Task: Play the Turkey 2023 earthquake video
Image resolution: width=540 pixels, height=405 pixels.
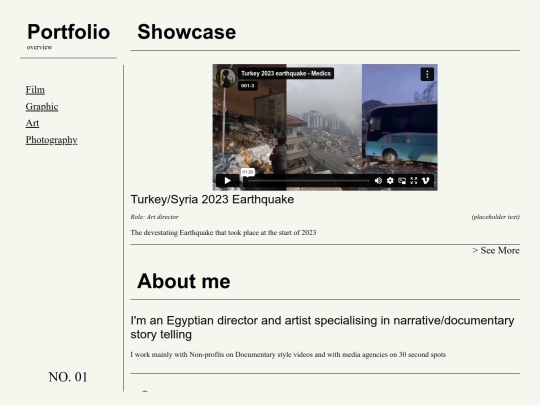Action: [x=227, y=180]
